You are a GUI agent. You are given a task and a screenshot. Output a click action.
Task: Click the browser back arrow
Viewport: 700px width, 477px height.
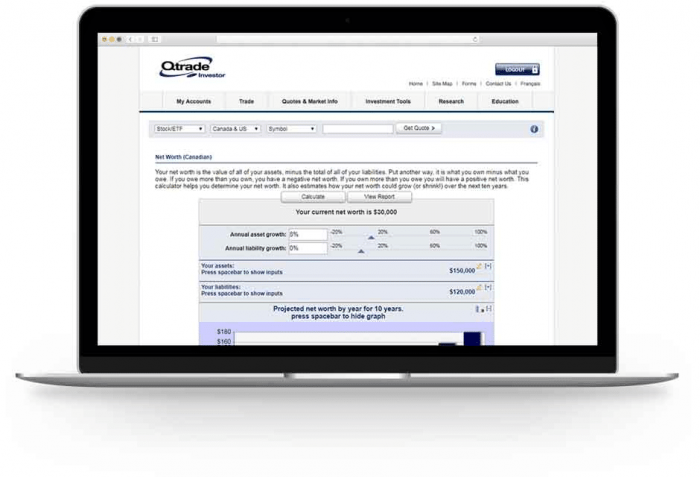(130, 40)
